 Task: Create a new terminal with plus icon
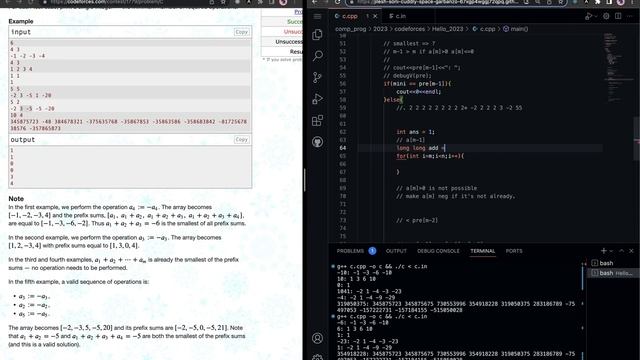click(x=604, y=251)
